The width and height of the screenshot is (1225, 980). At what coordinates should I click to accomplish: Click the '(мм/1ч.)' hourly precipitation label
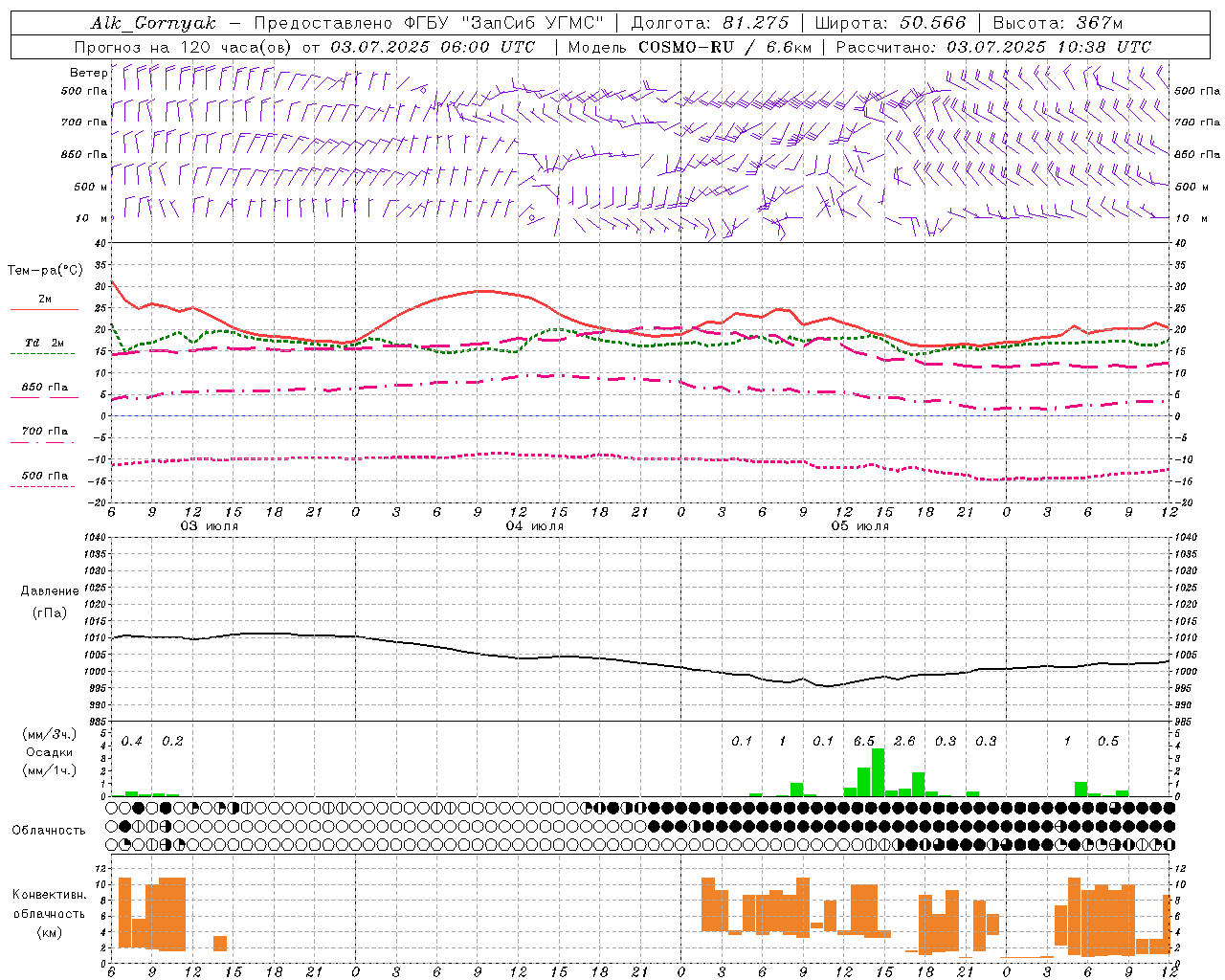49,769
